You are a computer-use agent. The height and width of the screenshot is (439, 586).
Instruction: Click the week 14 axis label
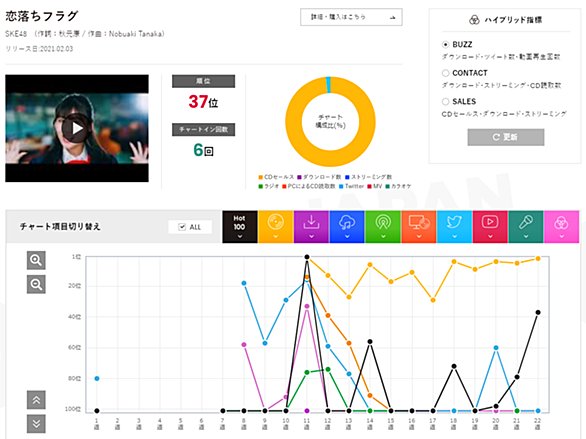point(370,424)
